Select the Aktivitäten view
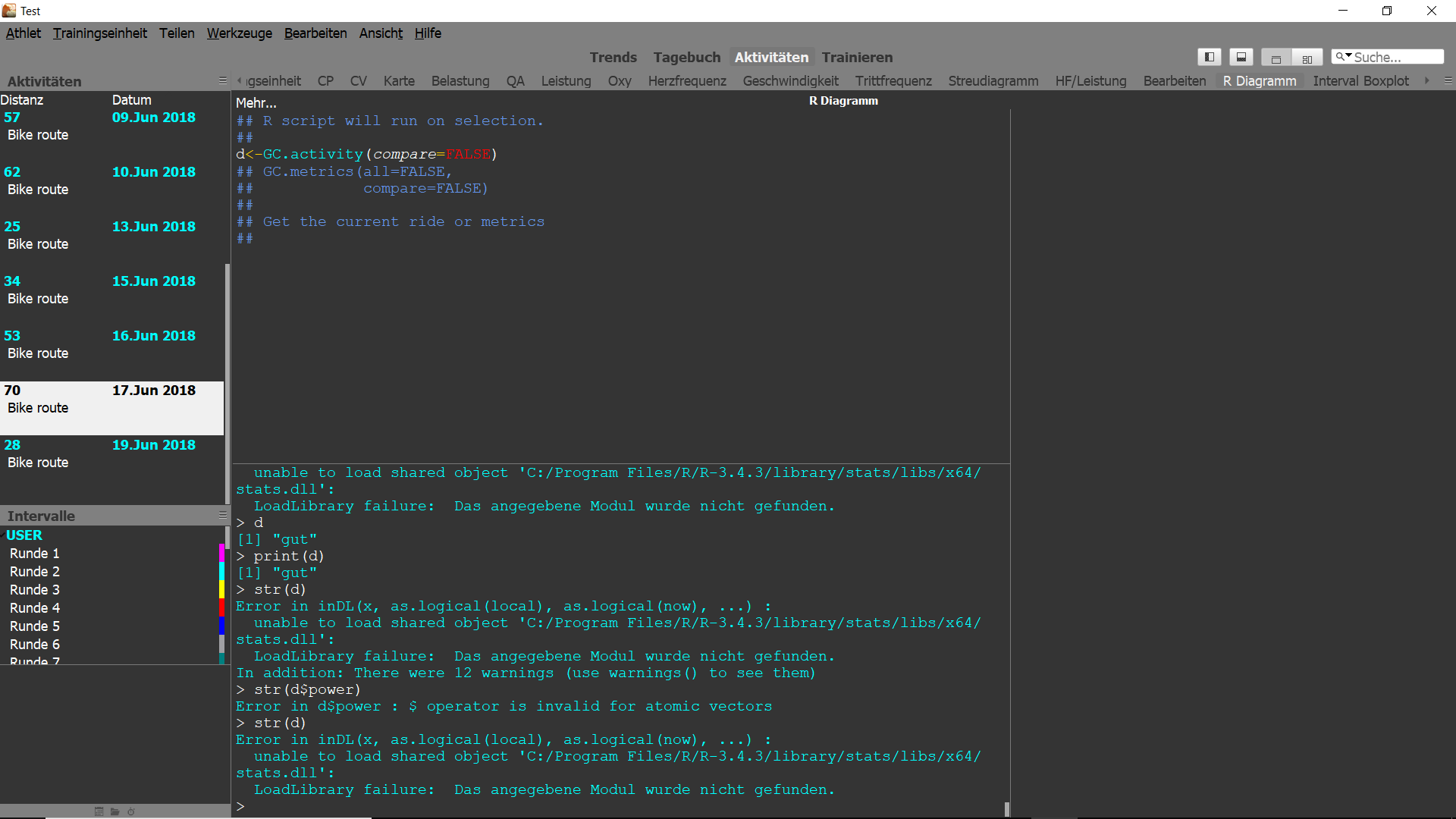This screenshot has width=1456, height=819. [x=771, y=58]
